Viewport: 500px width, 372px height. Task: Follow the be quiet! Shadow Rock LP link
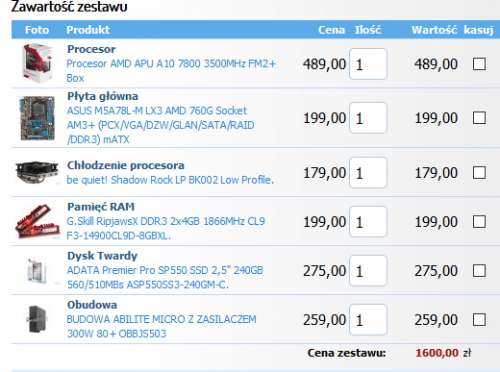[x=170, y=180]
